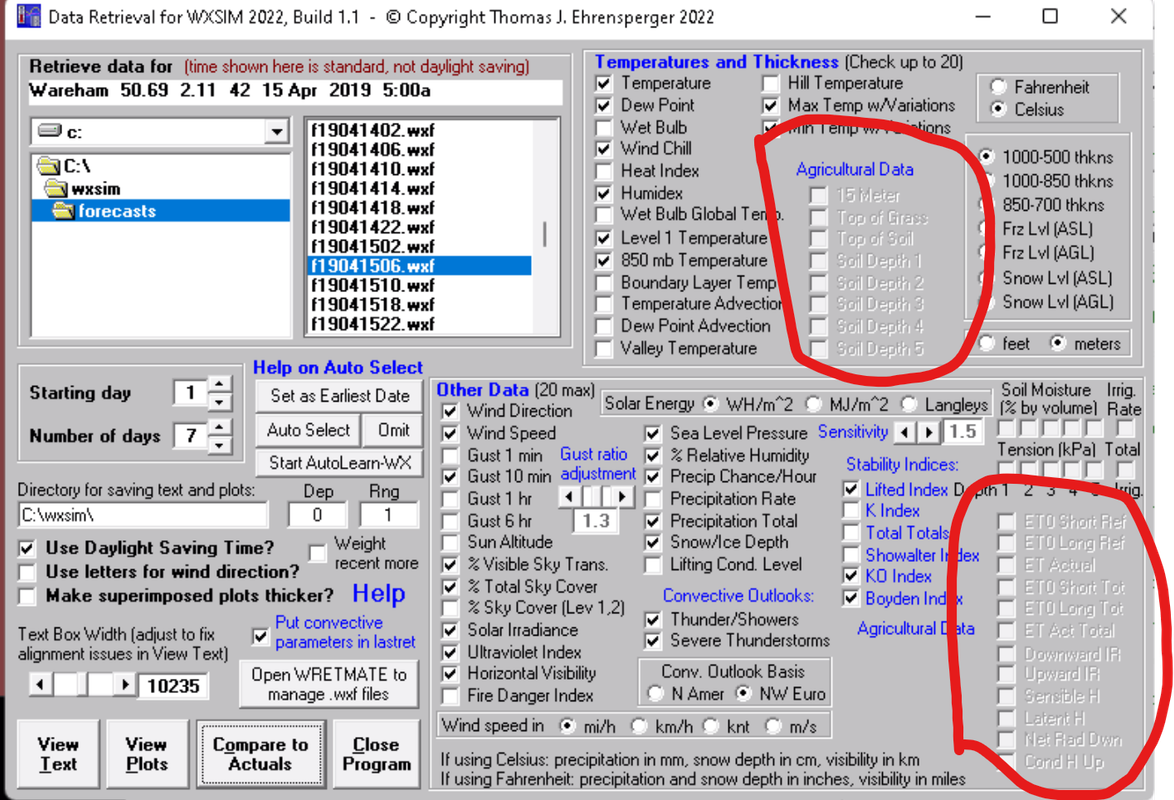Select file f19041510.wxf
1174x800 pixels.
[x=373, y=285]
